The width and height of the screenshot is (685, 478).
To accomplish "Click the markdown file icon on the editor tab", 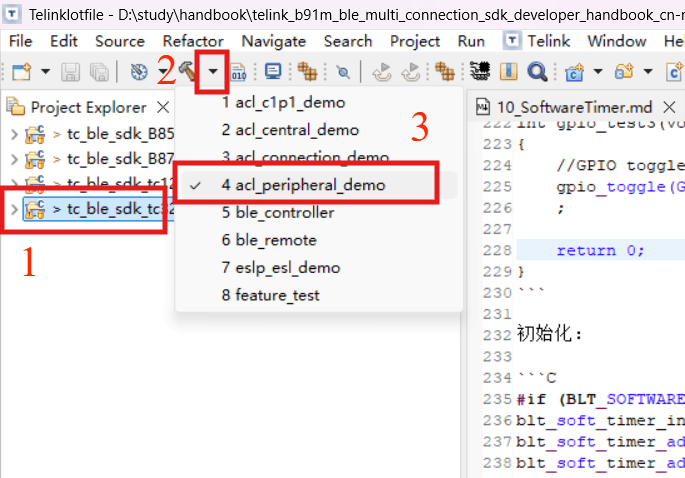I will click(x=482, y=107).
